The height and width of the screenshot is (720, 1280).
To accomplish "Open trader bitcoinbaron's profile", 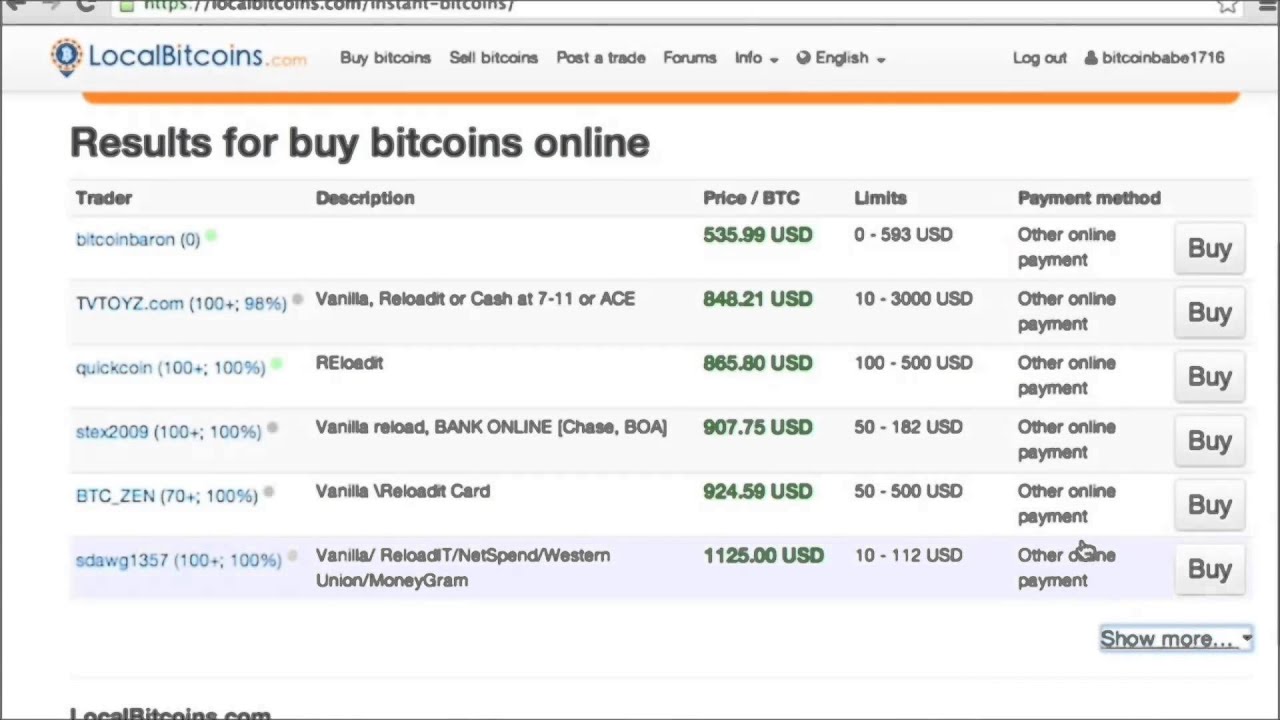I will pyautogui.click(x=138, y=240).
